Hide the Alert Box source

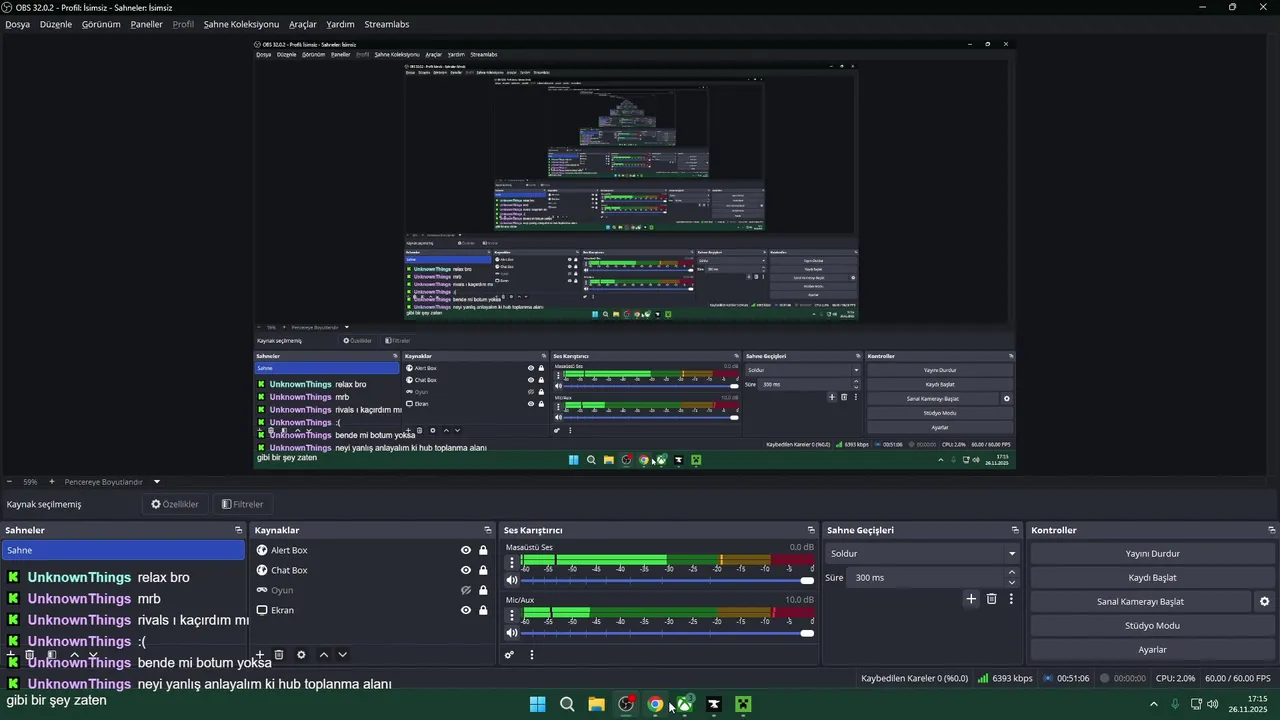click(x=466, y=550)
